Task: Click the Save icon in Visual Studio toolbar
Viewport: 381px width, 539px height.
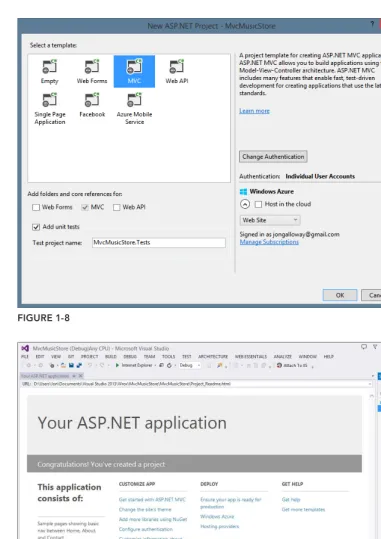Action: click(71, 365)
